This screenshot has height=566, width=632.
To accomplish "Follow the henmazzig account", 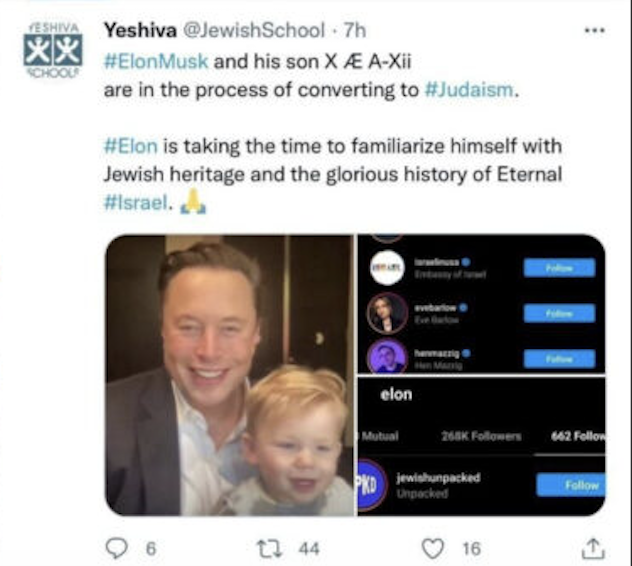I will [x=559, y=359].
